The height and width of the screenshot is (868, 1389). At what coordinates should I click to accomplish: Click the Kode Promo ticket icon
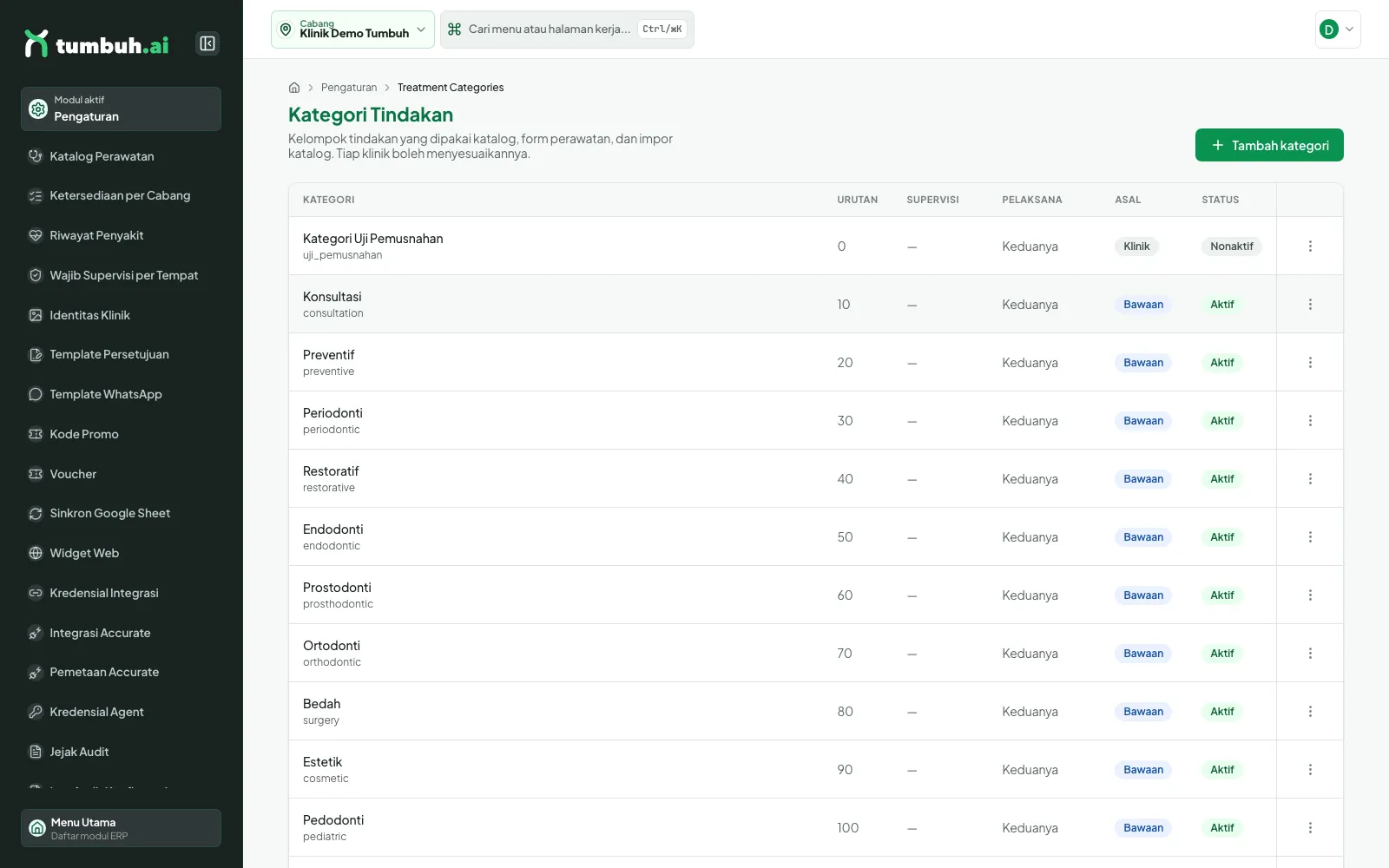(36, 434)
